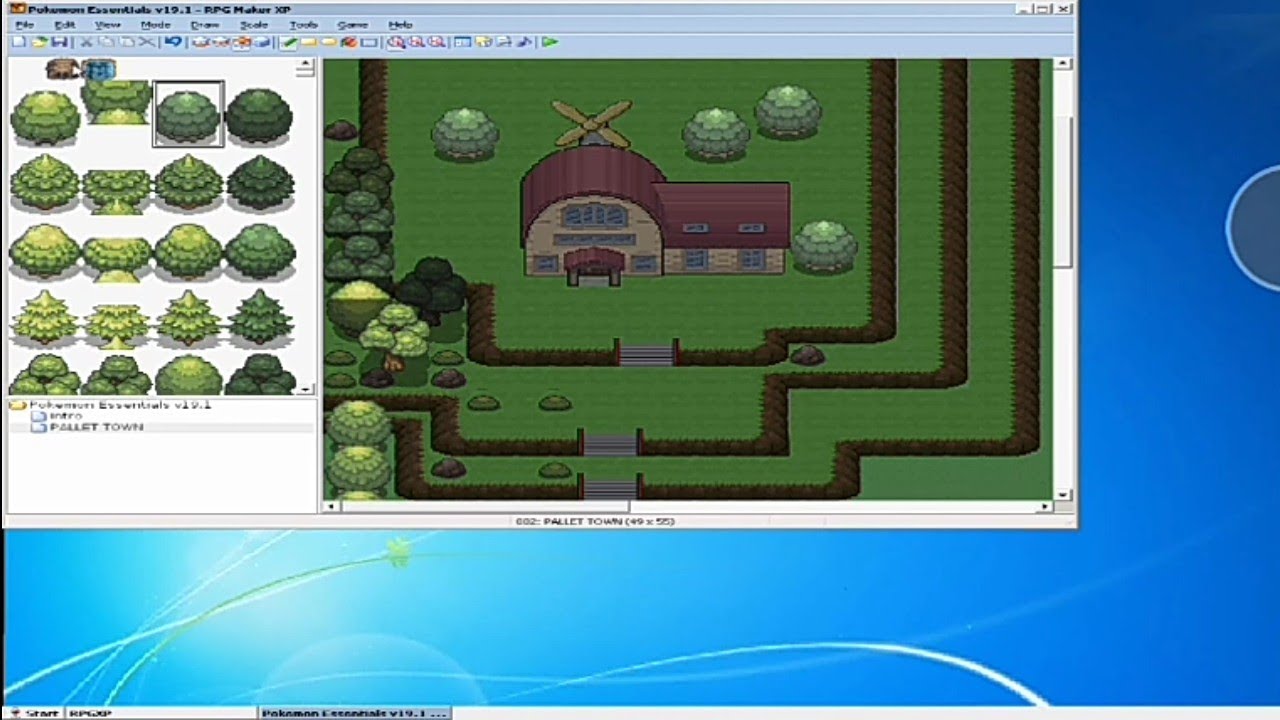Click the tileset palette scroll down arrow
This screenshot has height=720, width=1280.
306,388
